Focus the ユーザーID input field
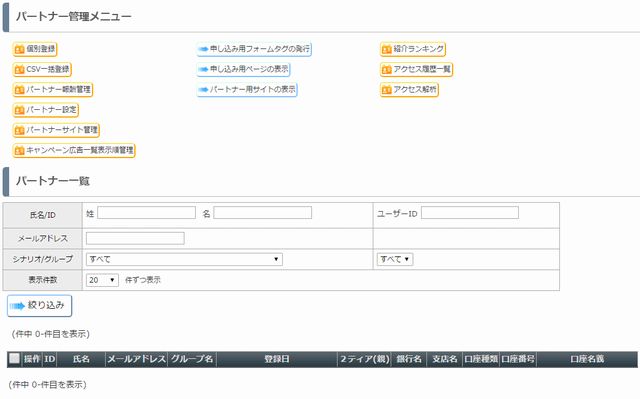Viewport: 640px width, 399px height. 470,213
